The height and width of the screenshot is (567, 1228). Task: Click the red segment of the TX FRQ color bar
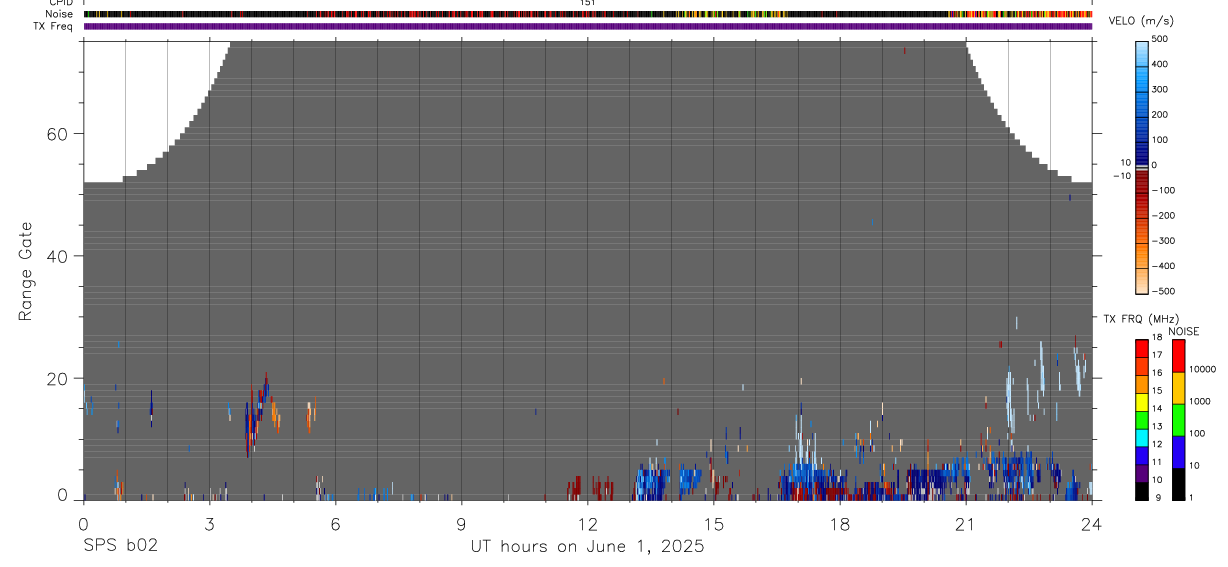(1141, 349)
